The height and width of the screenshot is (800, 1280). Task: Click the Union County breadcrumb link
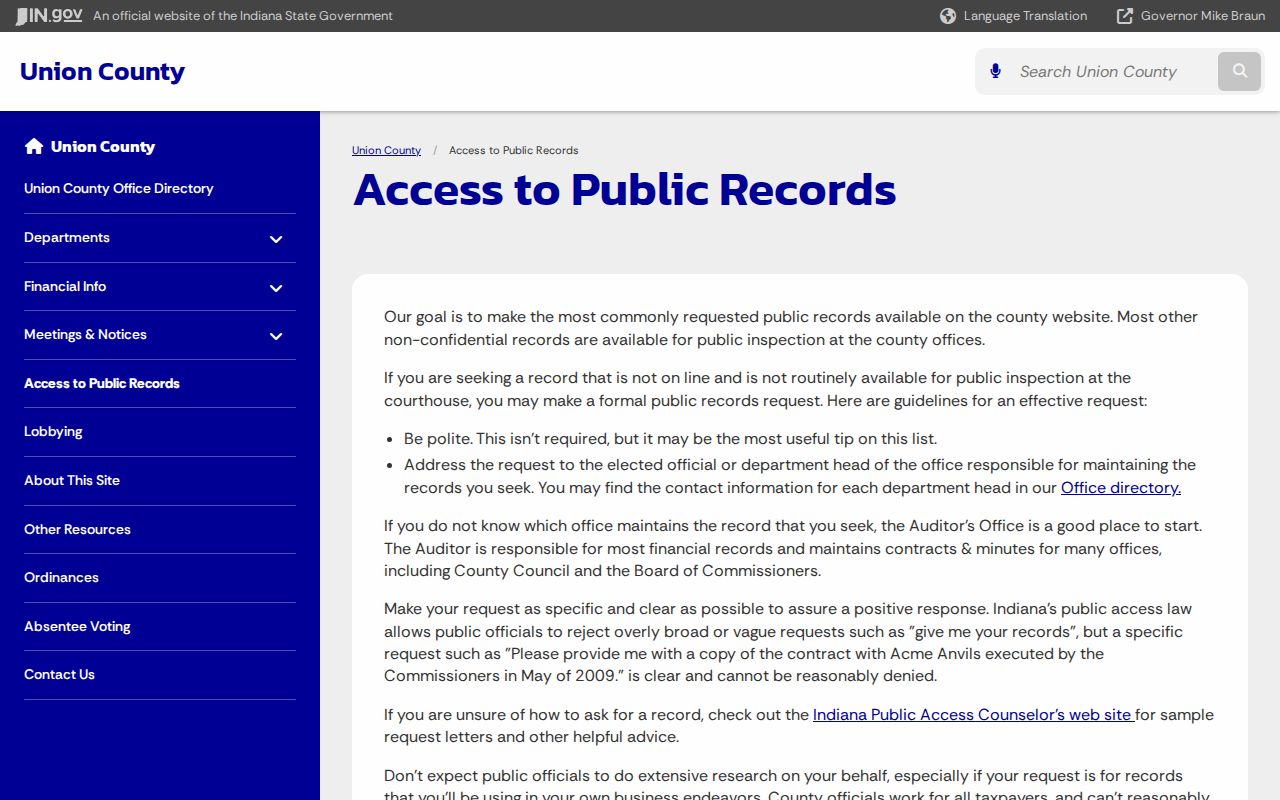point(386,150)
